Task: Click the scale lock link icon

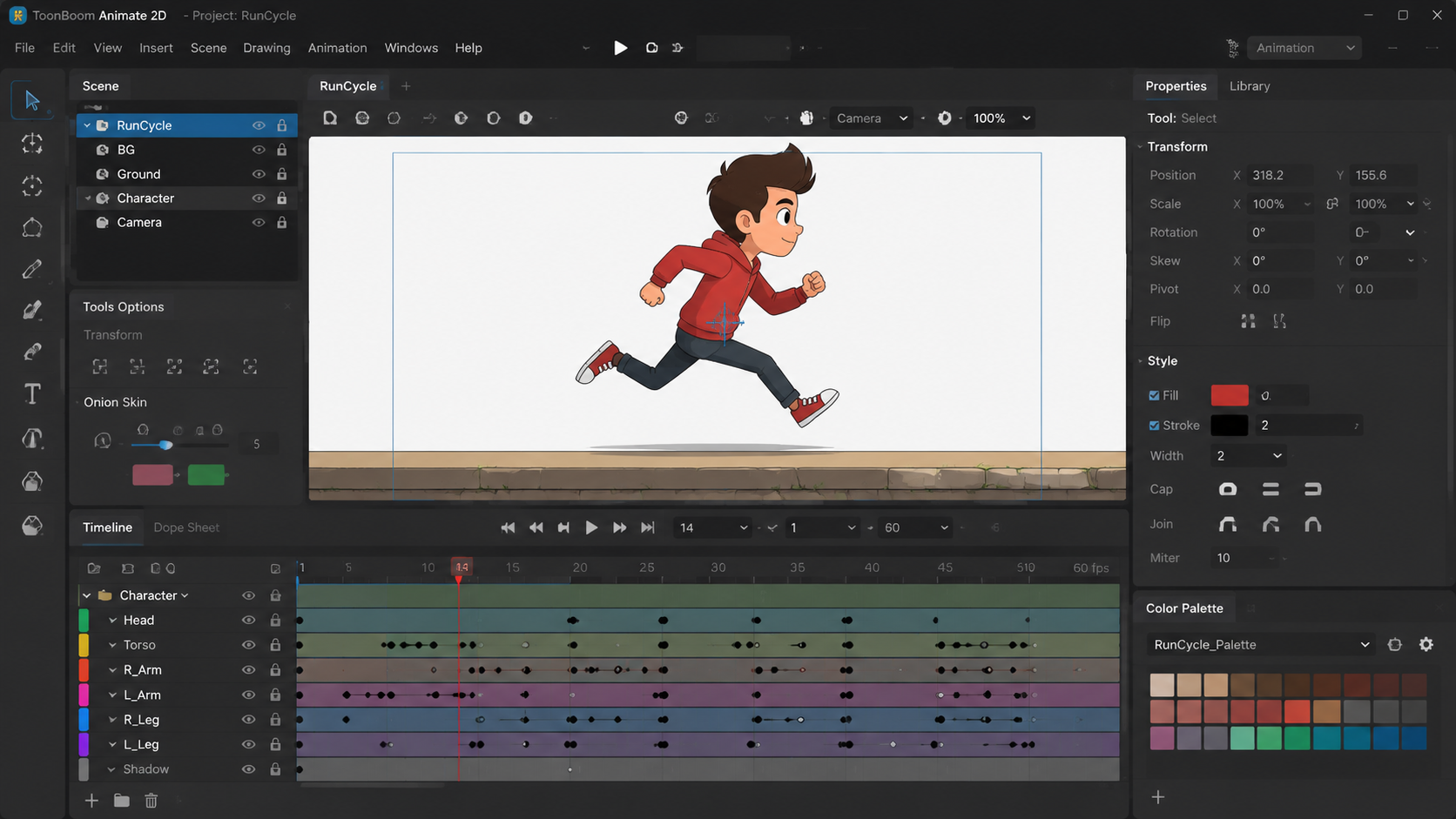Action: click(1331, 204)
